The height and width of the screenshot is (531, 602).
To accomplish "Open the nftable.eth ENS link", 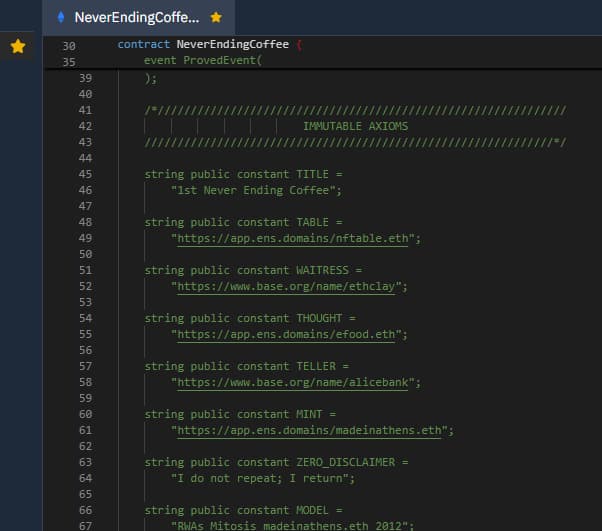I will pos(295,238).
